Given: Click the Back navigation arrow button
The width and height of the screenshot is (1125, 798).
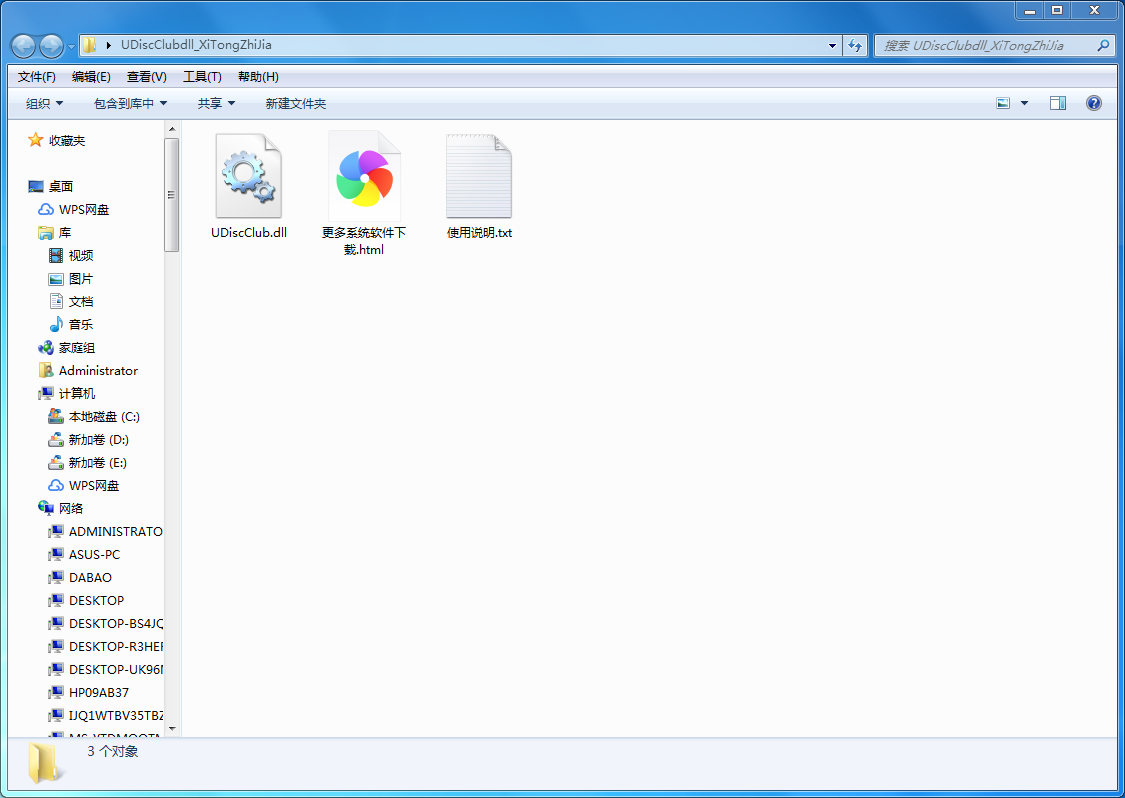Looking at the screenshot, I should (x=24, y=46).
